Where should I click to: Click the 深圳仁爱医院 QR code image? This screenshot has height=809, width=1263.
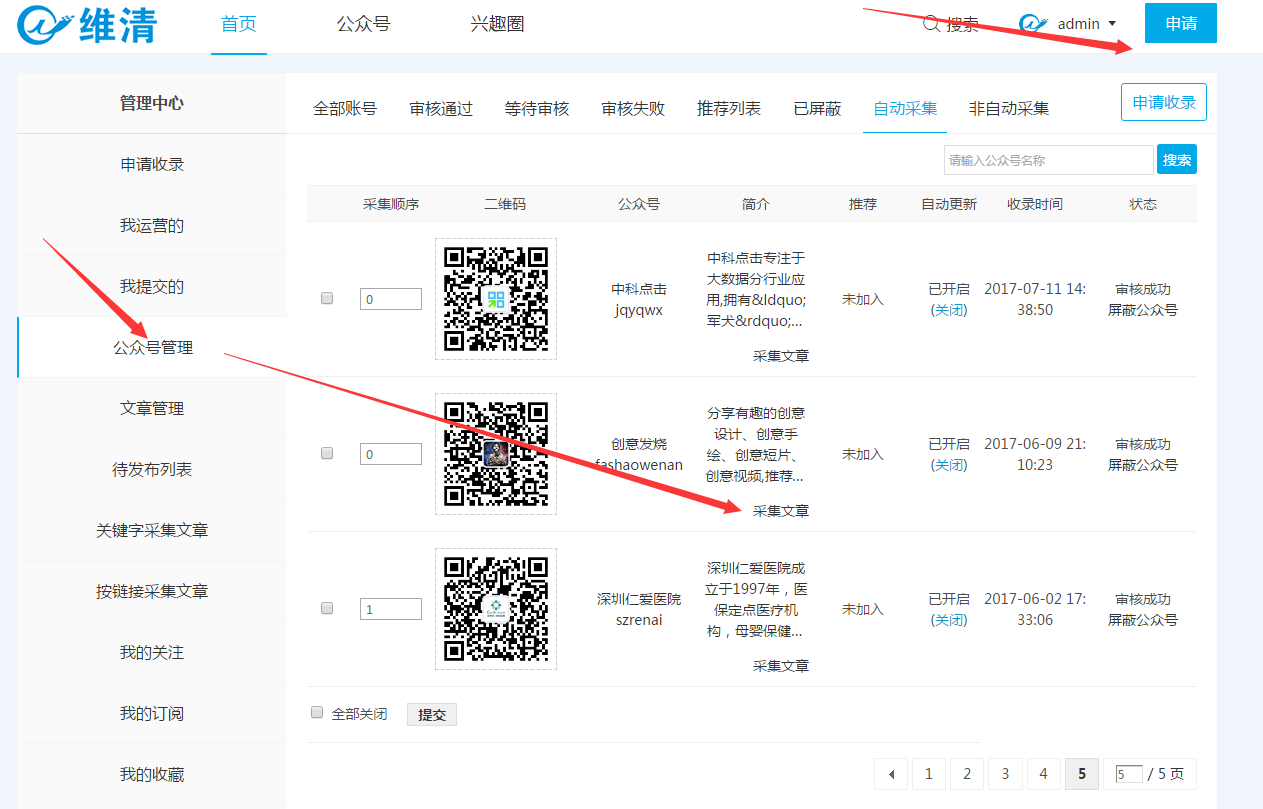496,608
